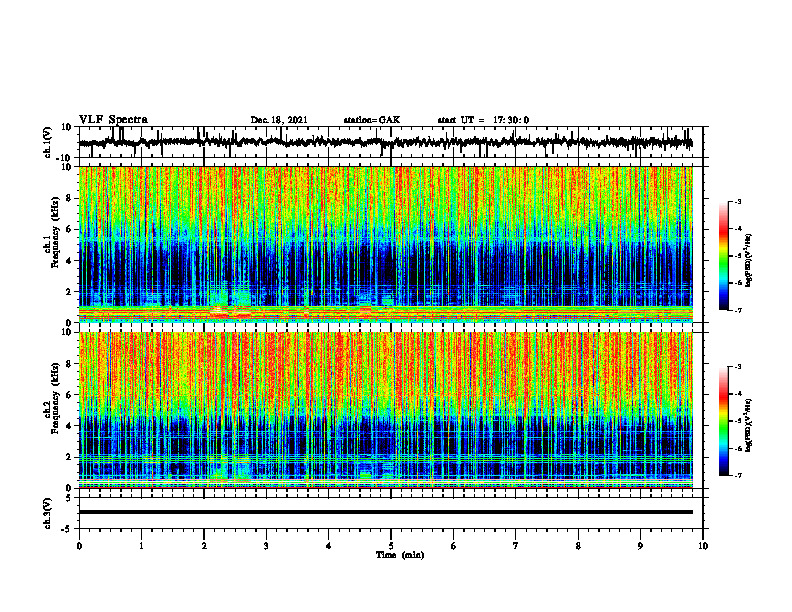Viewport: 792px width, 612px height.
Task: Click the "start UT = 17:30: 0" label
Action: tap(483, 120)
